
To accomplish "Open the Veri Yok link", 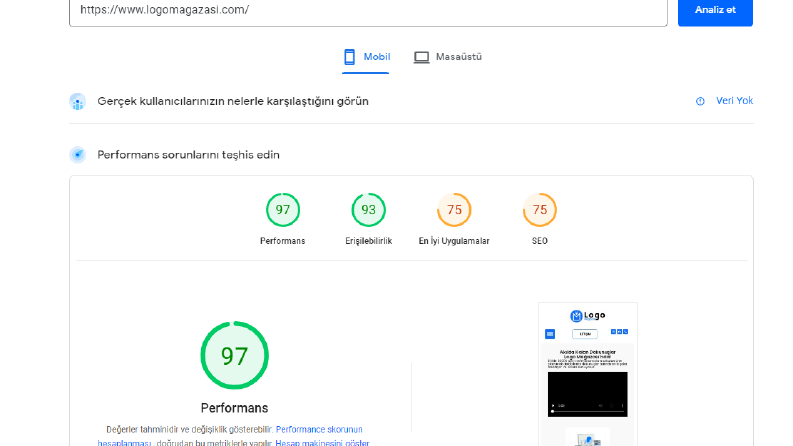I will click(x=734, y=101).
